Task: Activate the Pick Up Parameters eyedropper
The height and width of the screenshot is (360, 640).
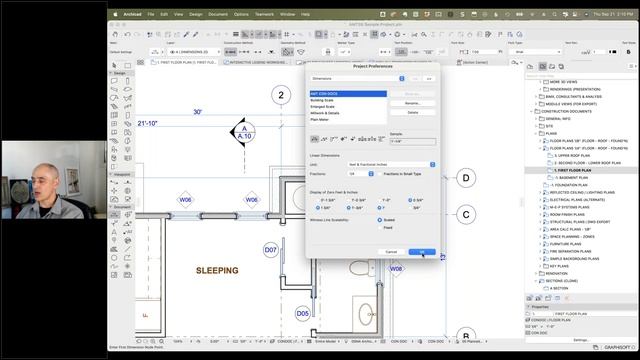Action: [x=187, y=35]
